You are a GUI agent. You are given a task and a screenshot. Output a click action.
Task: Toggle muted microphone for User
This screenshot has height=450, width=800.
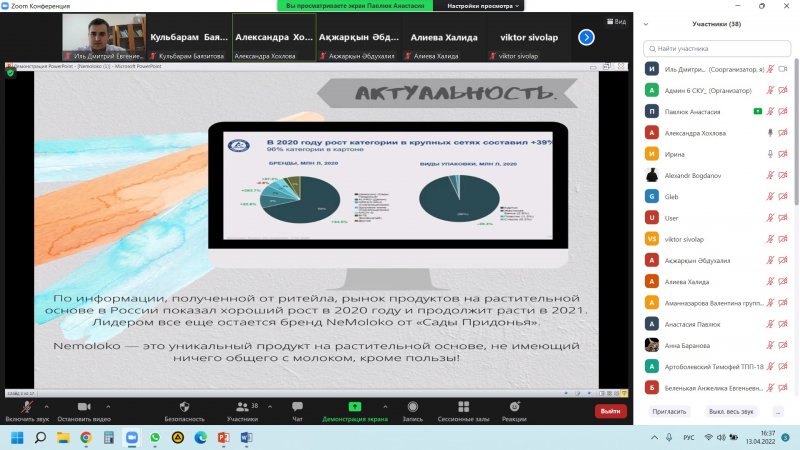coord(770,218)
